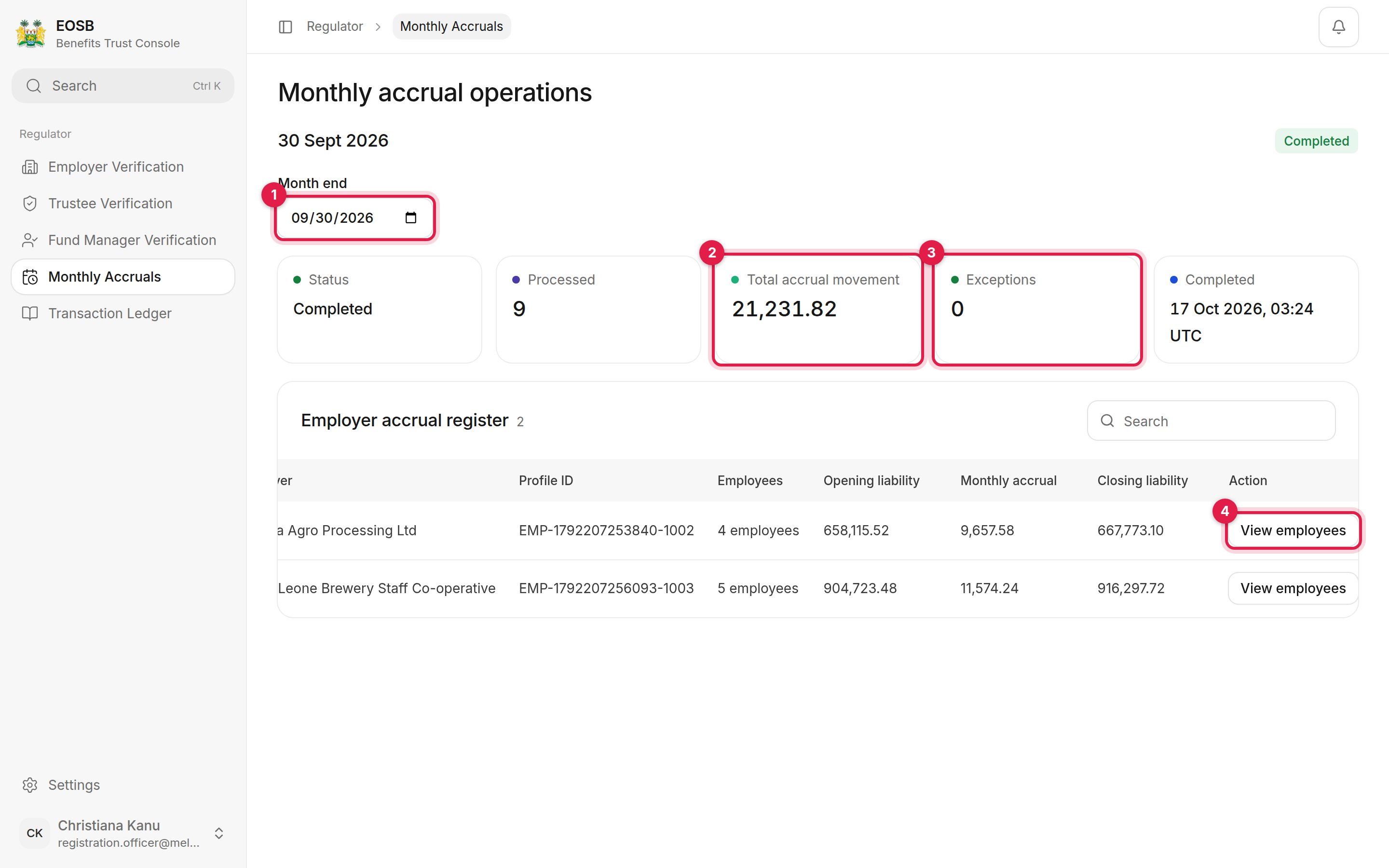The image size is (1389, 868).
Task: Toggle the sidebar panel icon
Action: (x=285, y=27)
